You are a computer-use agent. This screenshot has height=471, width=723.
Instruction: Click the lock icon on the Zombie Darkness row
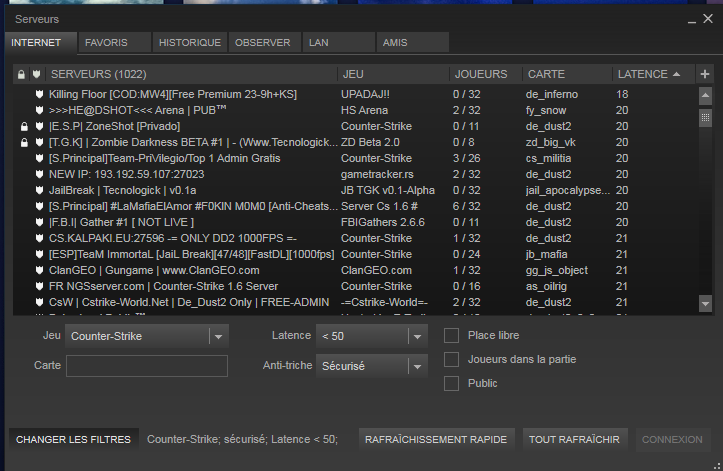pyautogui.click(x=24, y=143)
